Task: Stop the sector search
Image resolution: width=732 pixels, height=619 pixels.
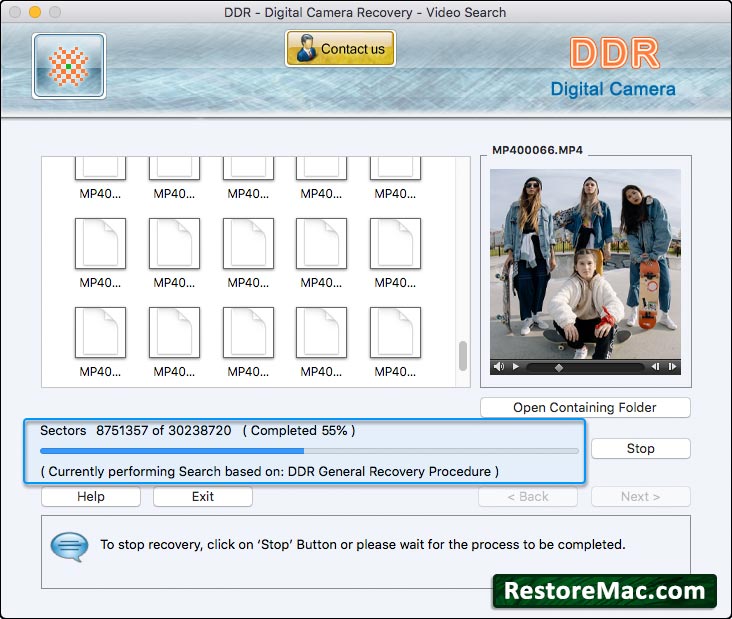Action: coord(640,449)
